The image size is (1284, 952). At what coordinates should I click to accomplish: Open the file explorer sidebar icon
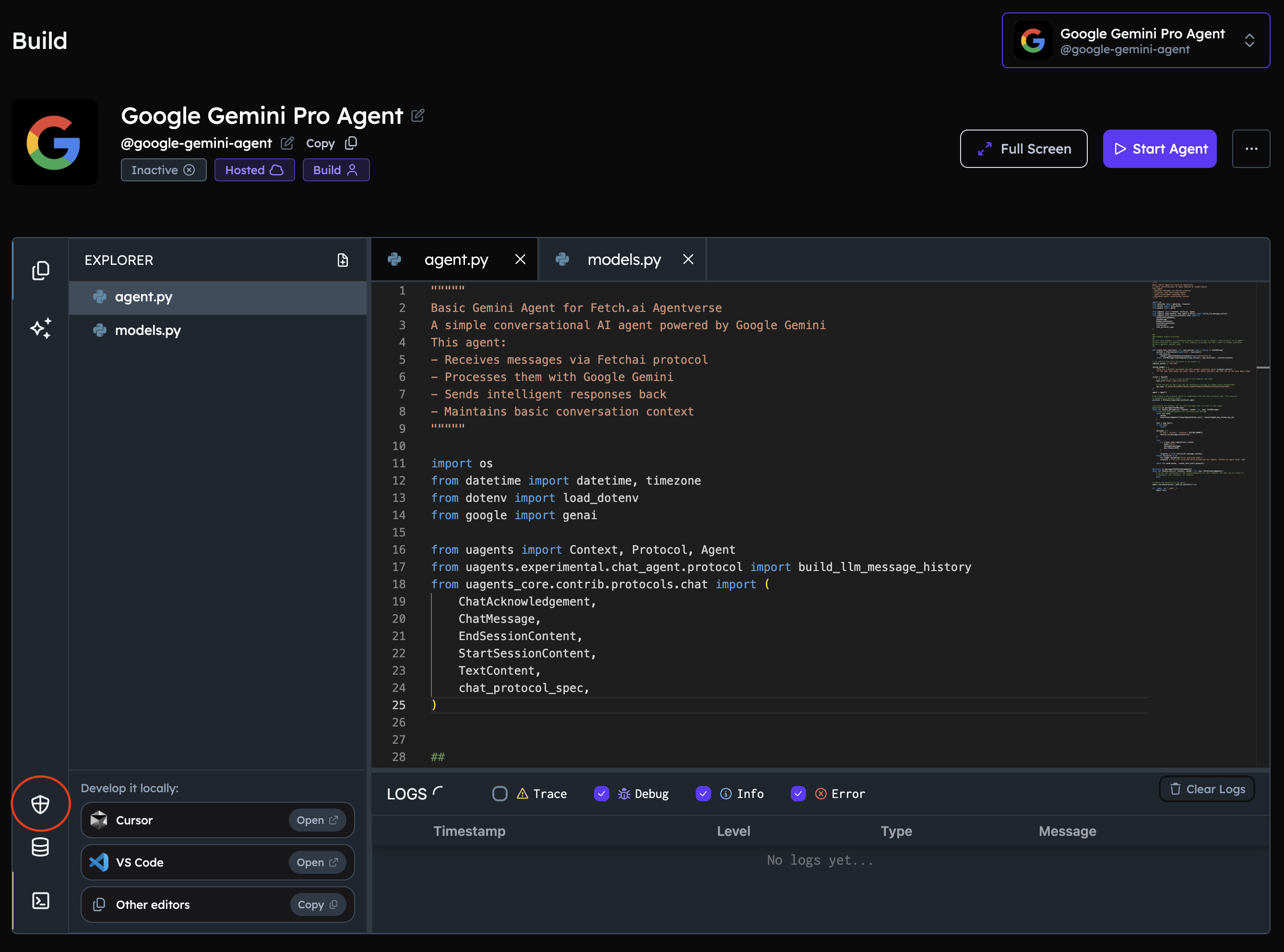40,270
